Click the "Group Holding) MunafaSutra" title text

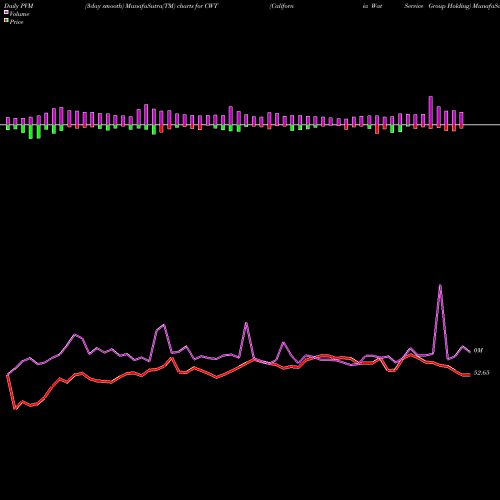464,6
